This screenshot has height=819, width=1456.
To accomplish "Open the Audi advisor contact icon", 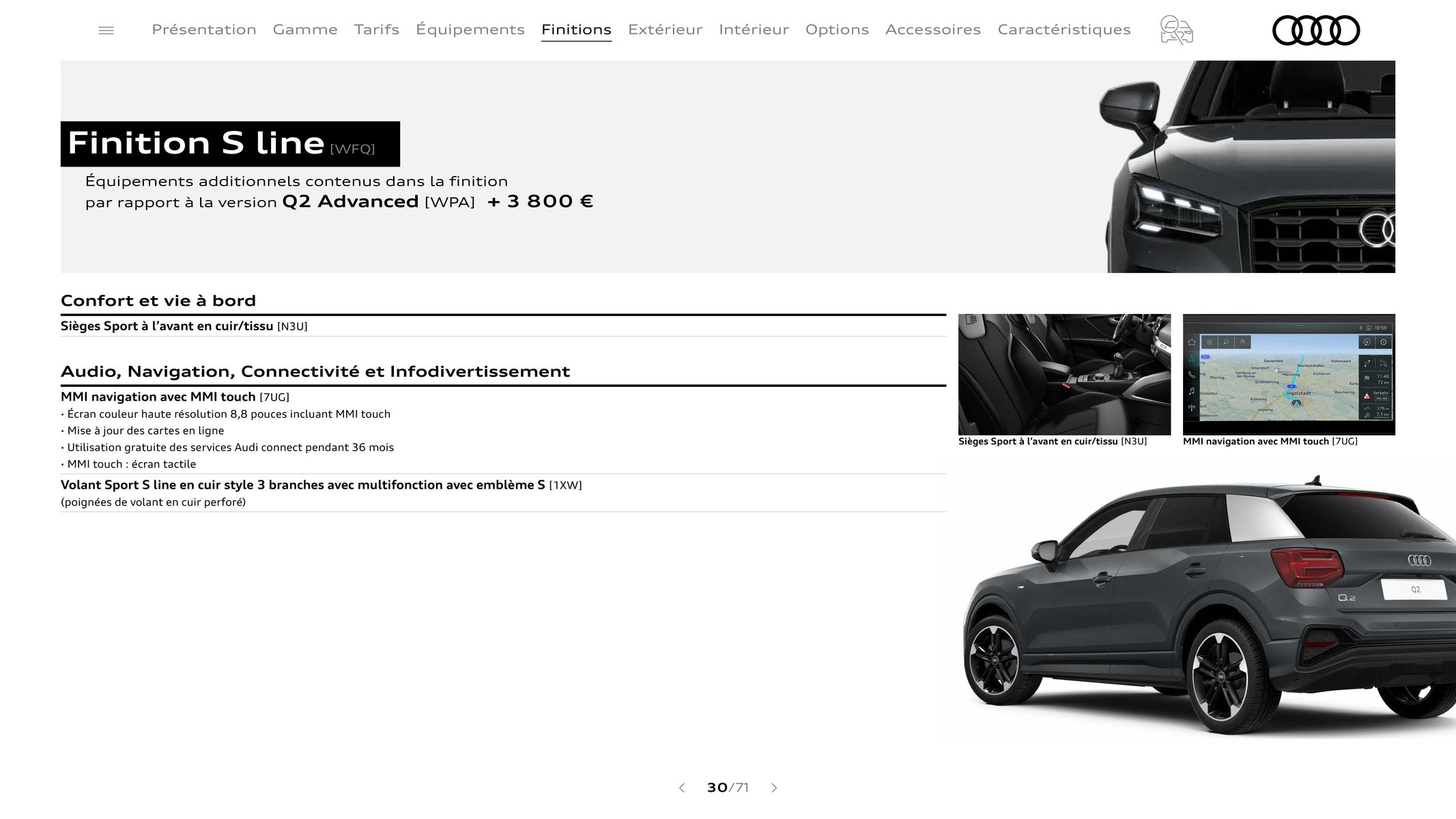I will [x=1176, y=30].
